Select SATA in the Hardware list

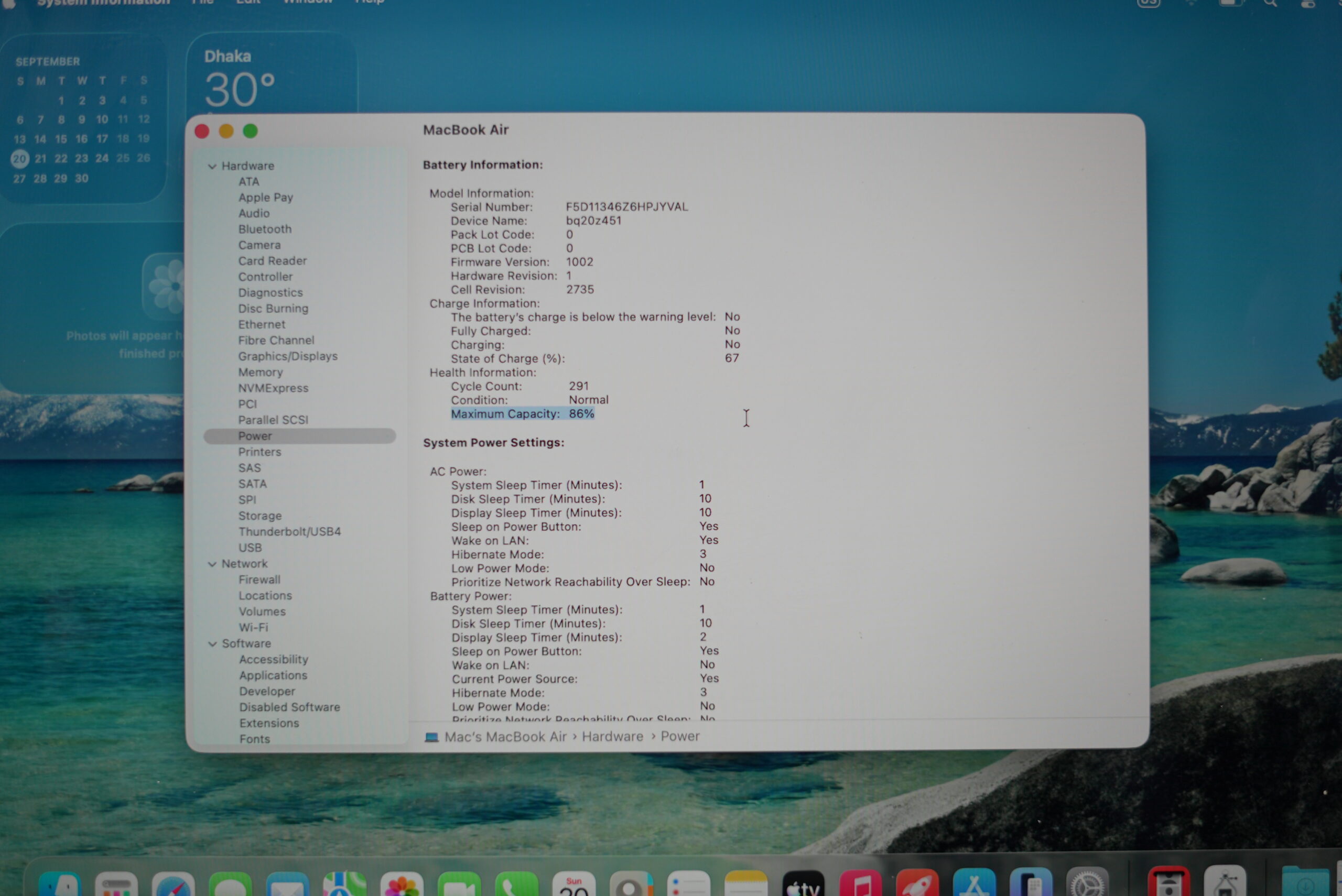point(252,484)
